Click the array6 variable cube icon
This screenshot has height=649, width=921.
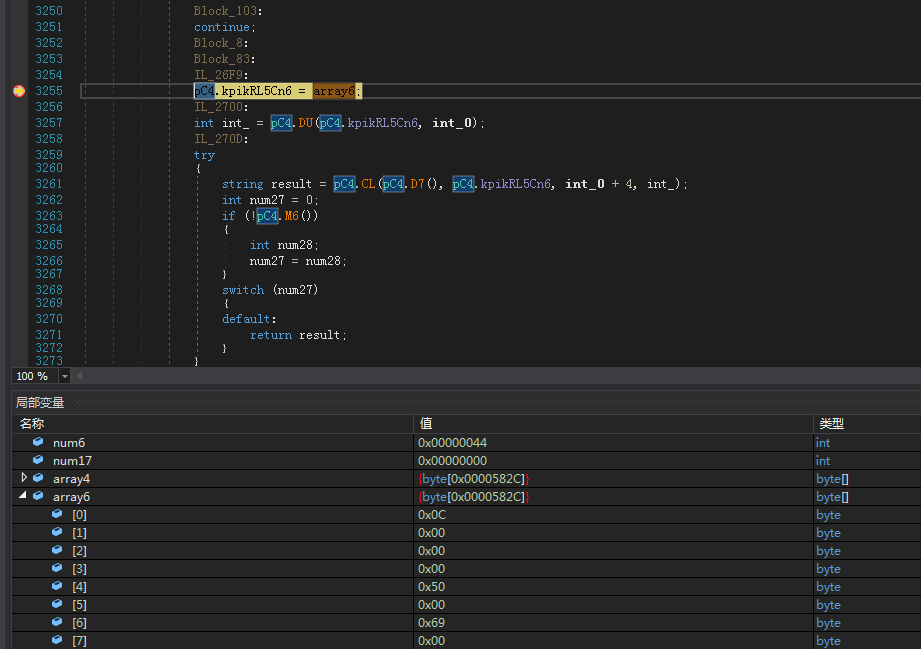(38, 496)
